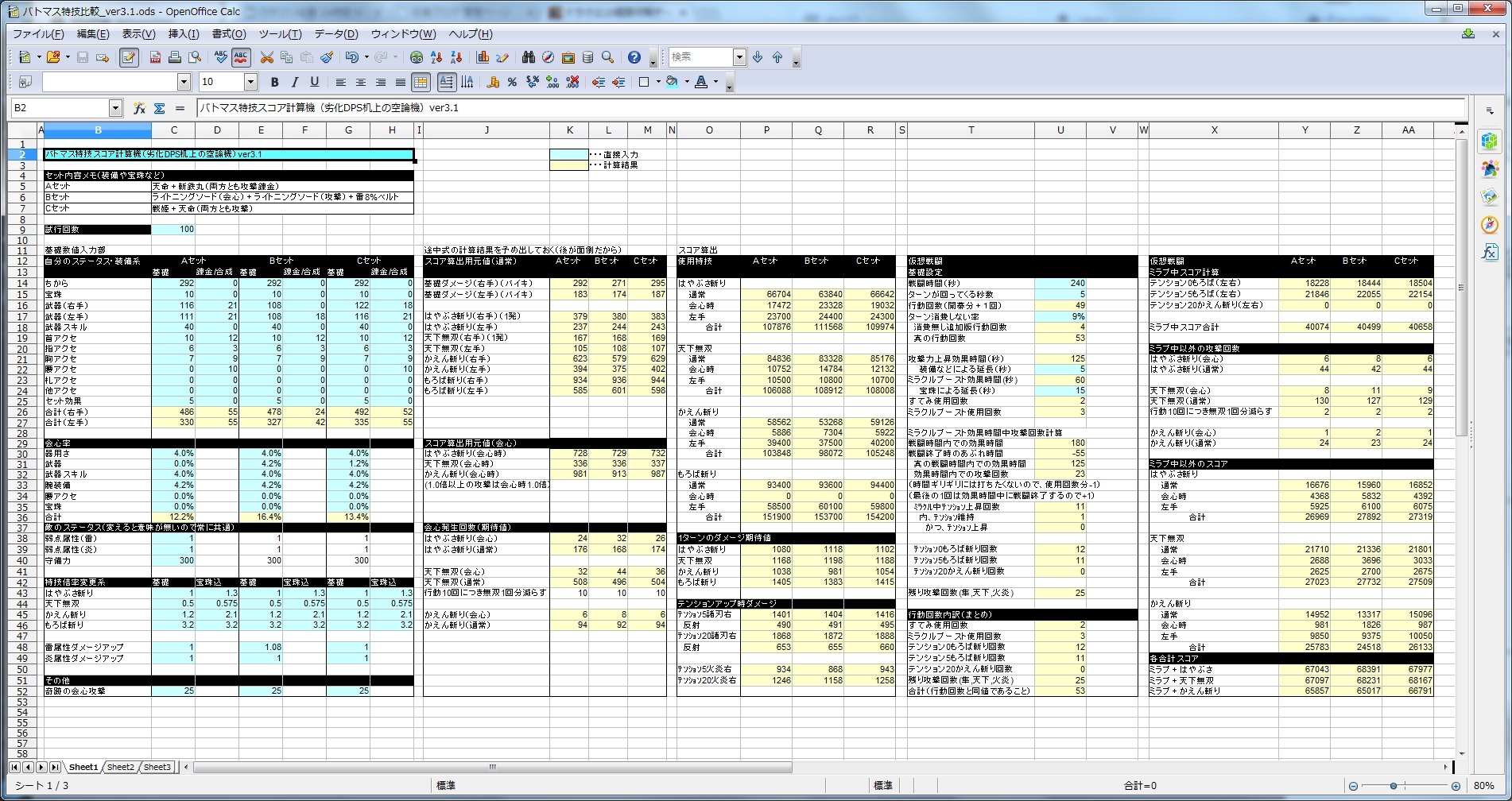Open the sidebar Styles and Formatting panel
This screenshot has width=1512, height=801.
[x=1490, y=168]
